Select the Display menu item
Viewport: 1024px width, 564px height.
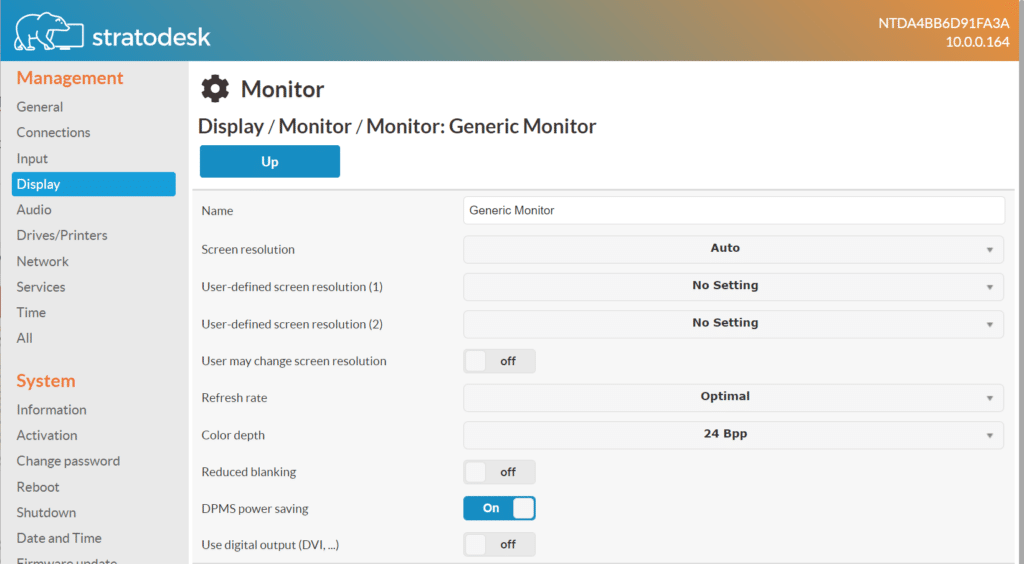(x=93, y=184)
